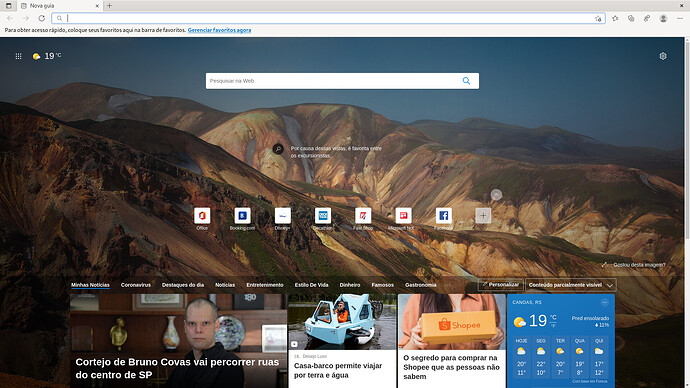
Task: Select the Dinheiro tab
Action: click(x=350, y=285)
